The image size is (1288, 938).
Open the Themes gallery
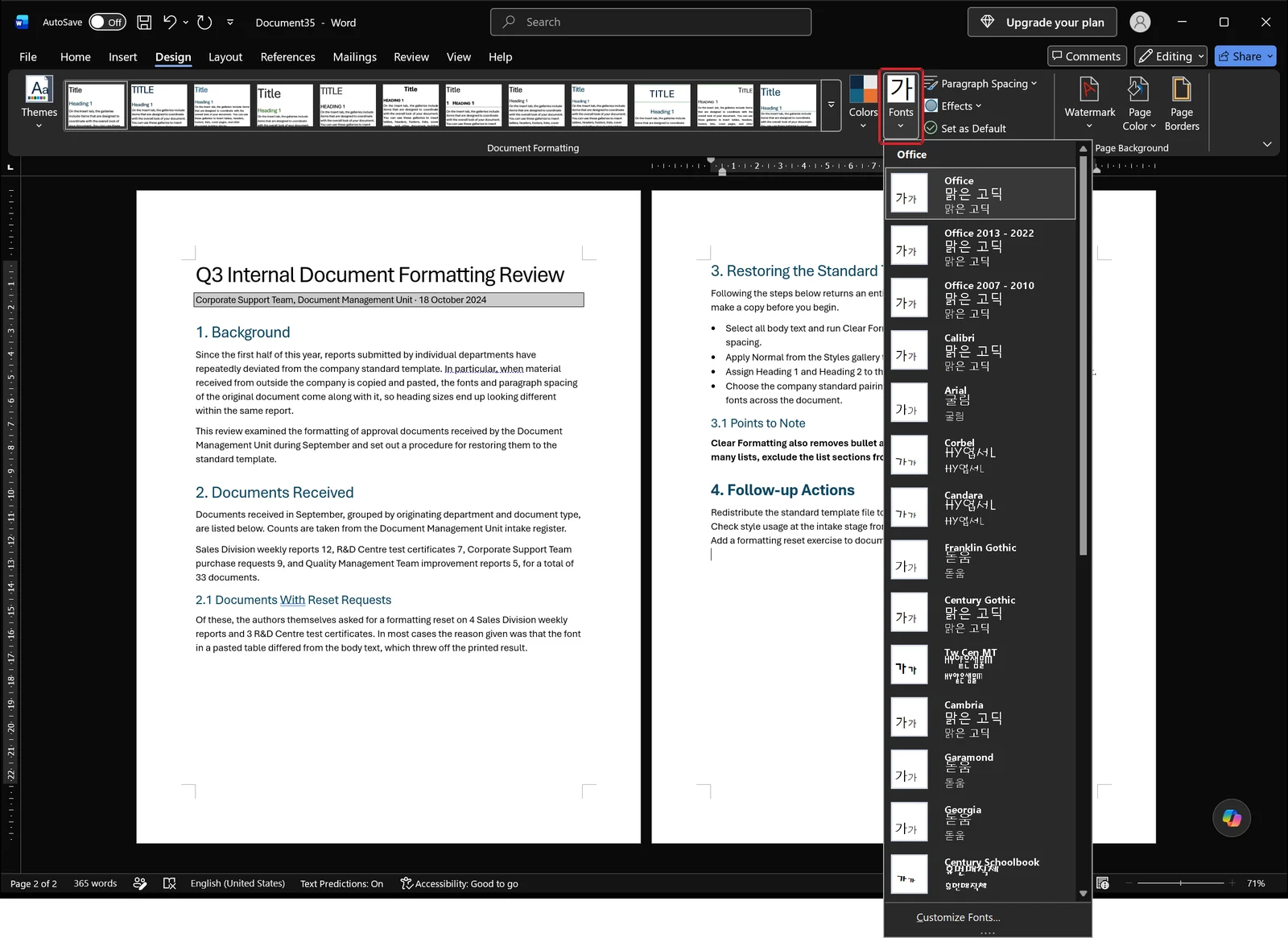tap(39, 102)
